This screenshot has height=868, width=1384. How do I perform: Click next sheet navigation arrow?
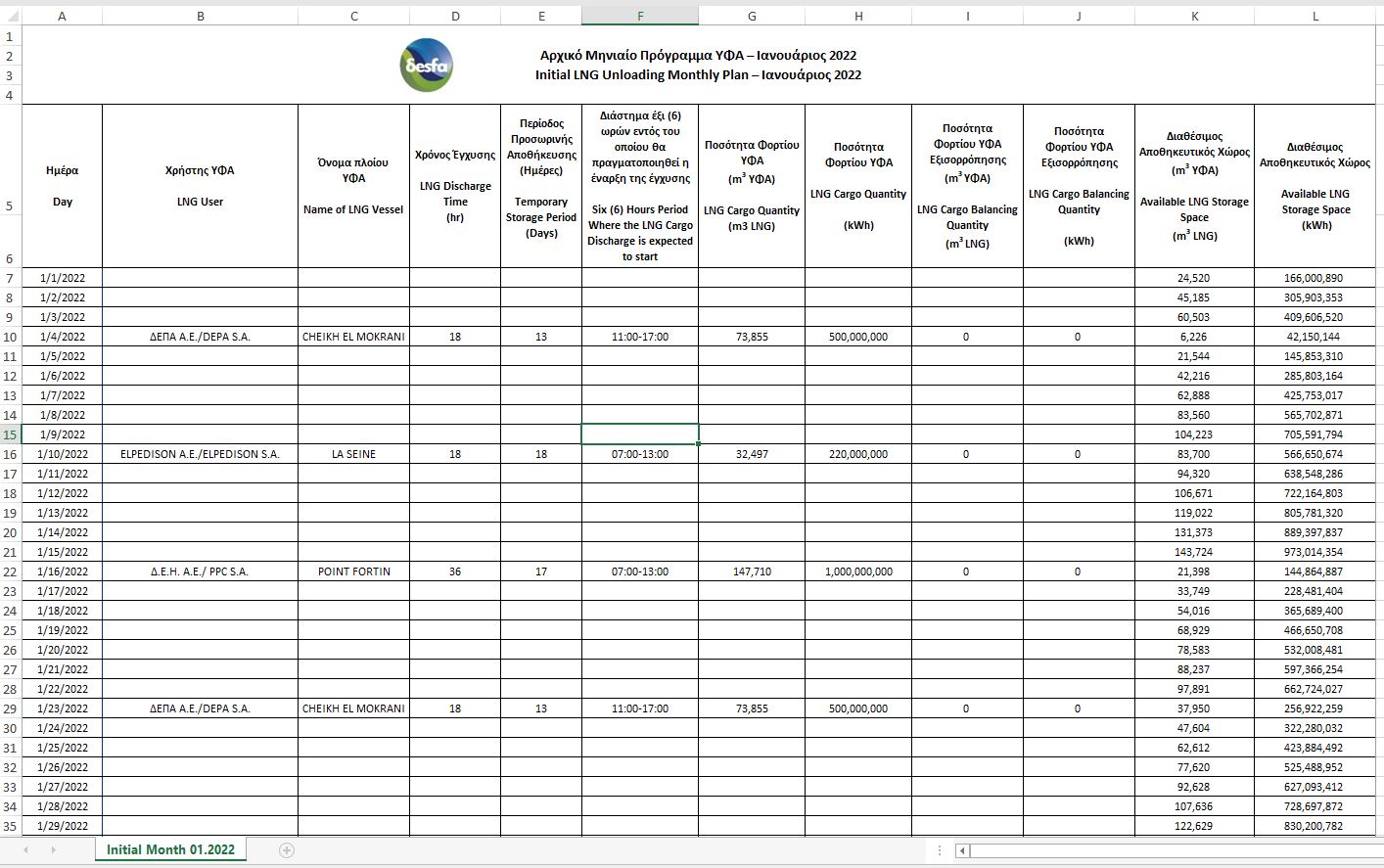tap(53, 850)
